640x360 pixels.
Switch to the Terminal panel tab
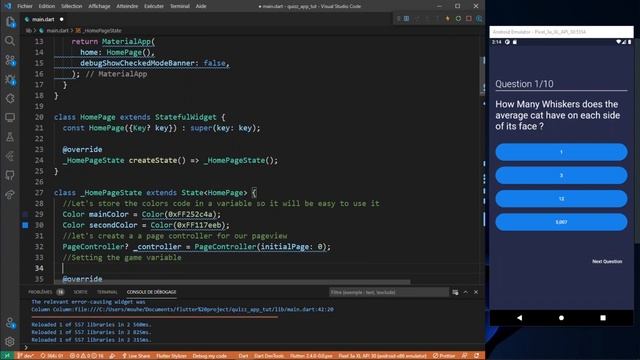(107, 292)
